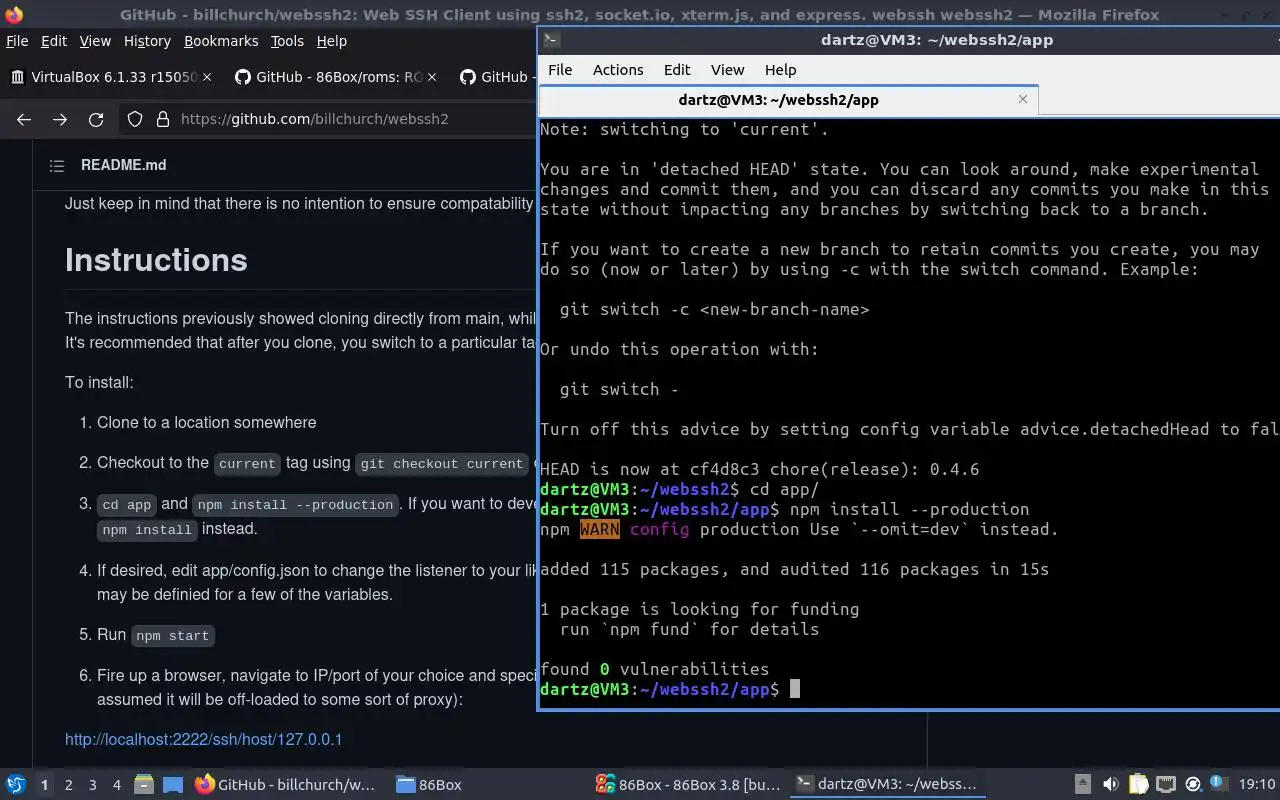The image size is (1280, 800).
Task: Open terminal File menu
Action: pyautogui.click(x=560, y=70)
